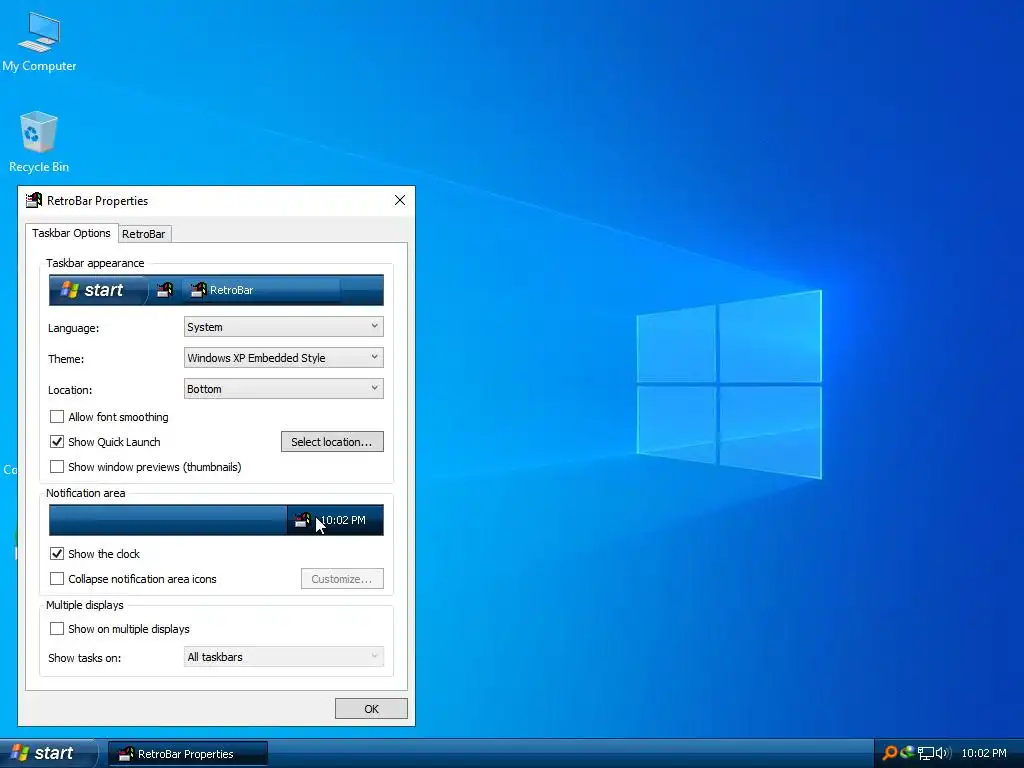Click the green globe tray icon
This screenshot has width=1024, height=768.
coord(906,752)
